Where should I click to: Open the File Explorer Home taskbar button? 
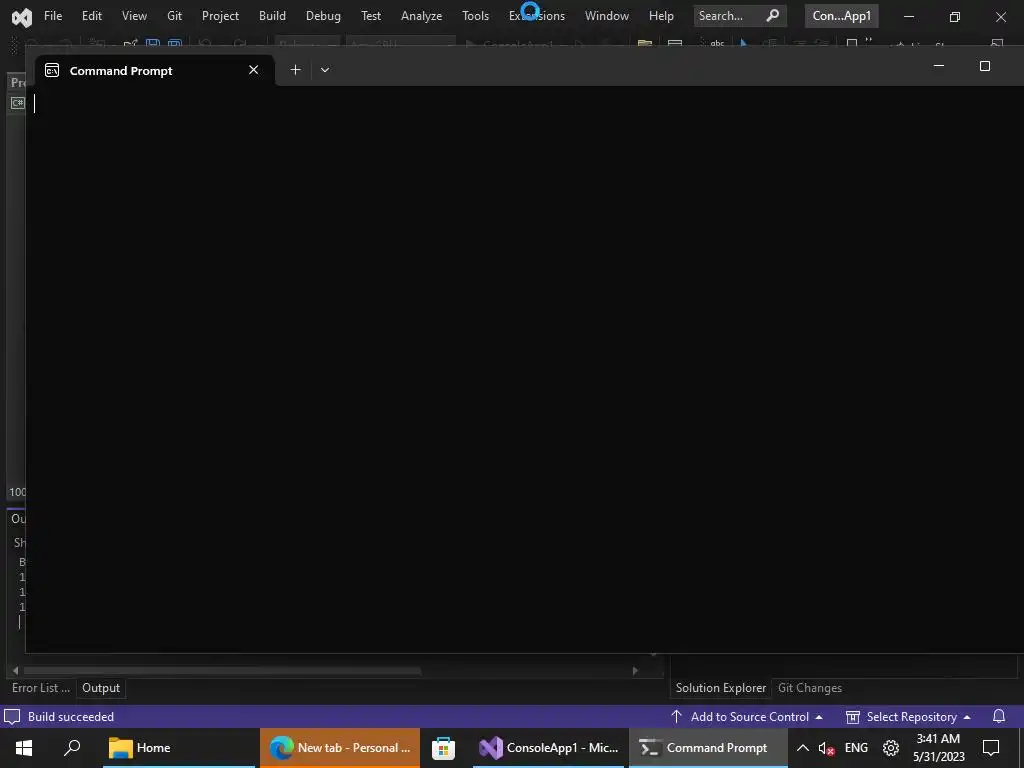click(x=179, y=748)
